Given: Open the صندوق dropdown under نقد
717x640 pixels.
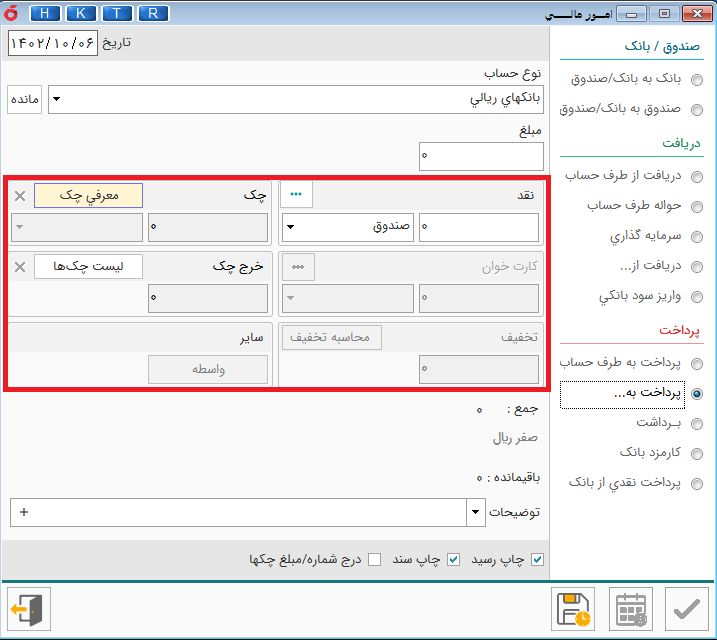Looking at the screenshot, I should tap(291, 227).
